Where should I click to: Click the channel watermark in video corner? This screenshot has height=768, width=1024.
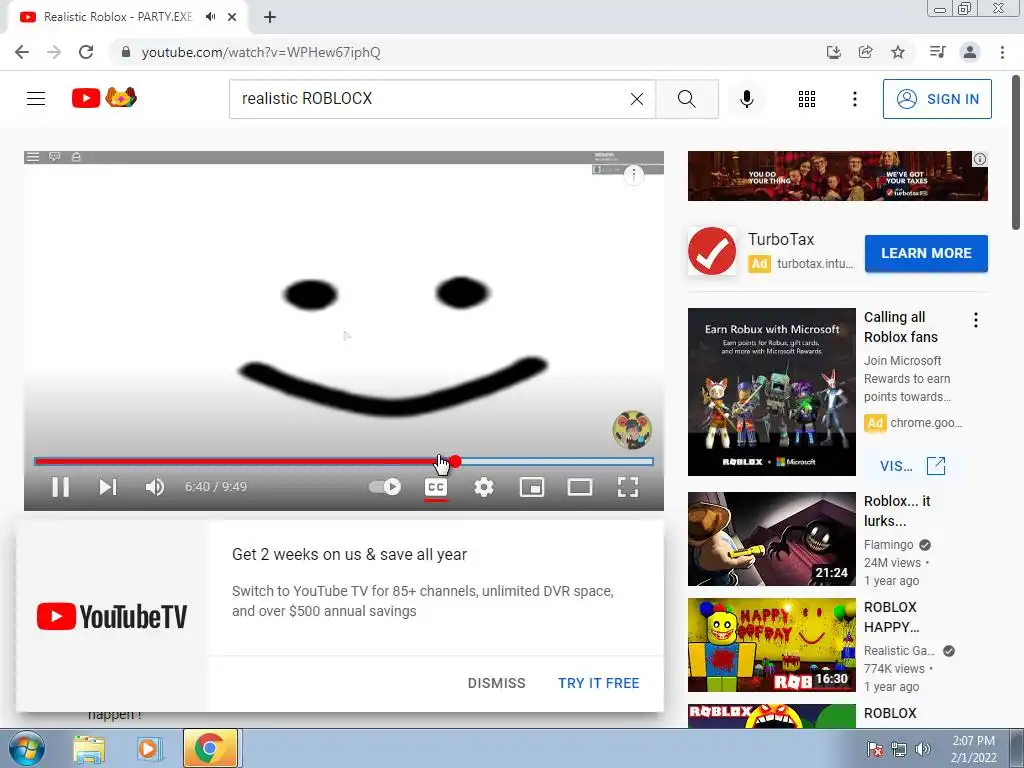click(632, 430)
